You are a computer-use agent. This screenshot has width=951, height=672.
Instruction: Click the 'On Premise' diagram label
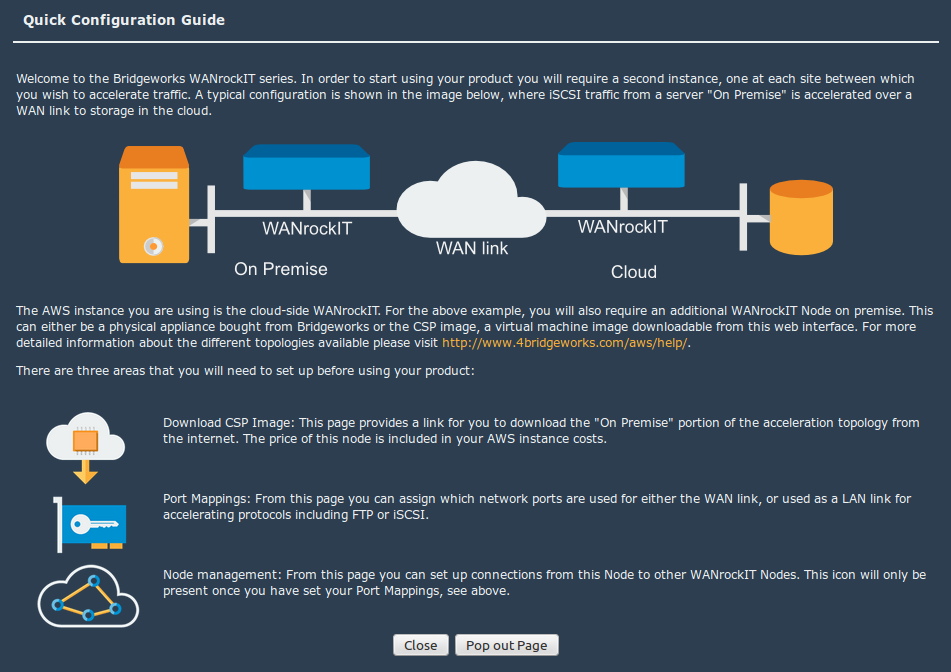pyautogui.click(x=281, y=269)
